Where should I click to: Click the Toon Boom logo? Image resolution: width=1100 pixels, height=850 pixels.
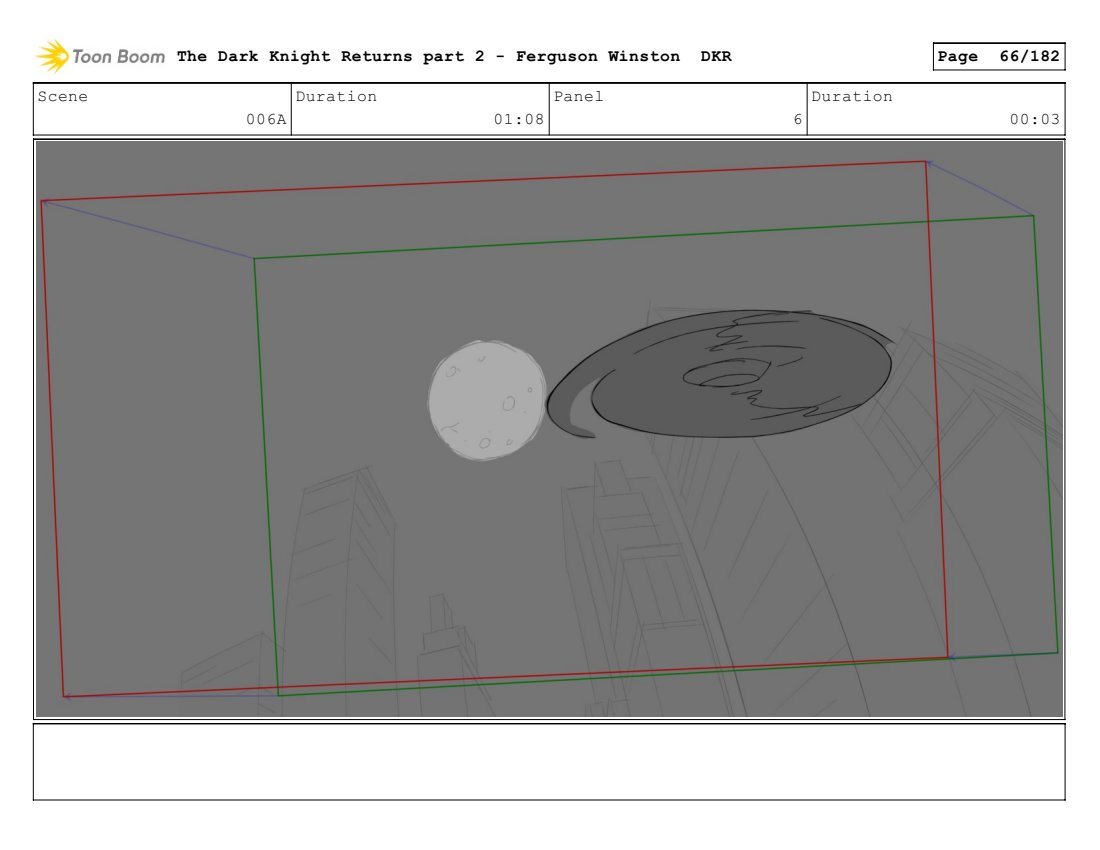click(x=100, y=56)
